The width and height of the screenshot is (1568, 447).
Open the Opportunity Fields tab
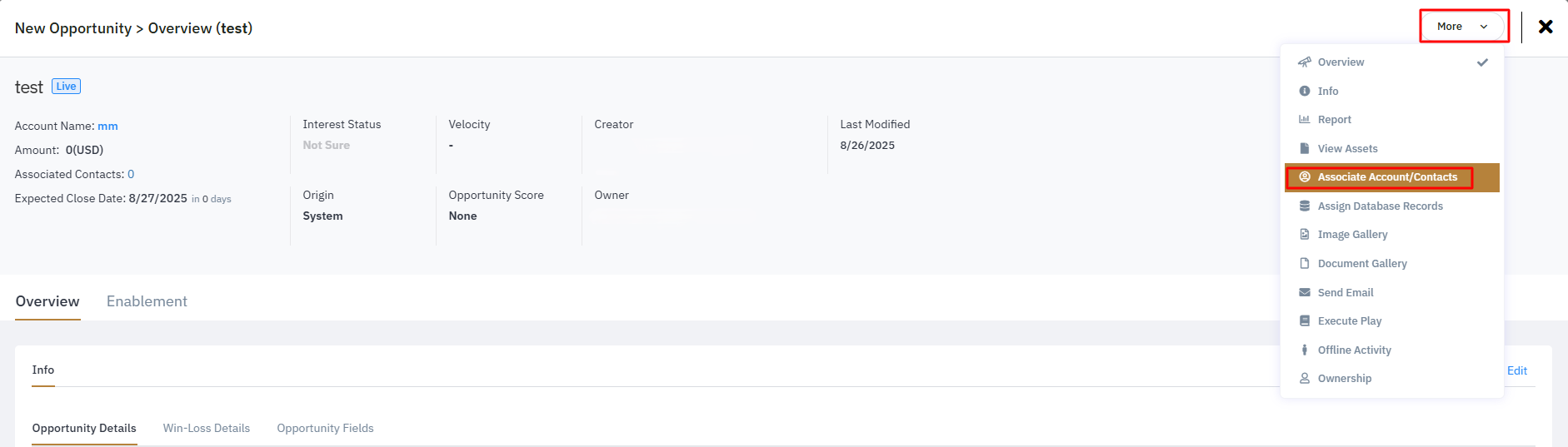pos(325,429)
